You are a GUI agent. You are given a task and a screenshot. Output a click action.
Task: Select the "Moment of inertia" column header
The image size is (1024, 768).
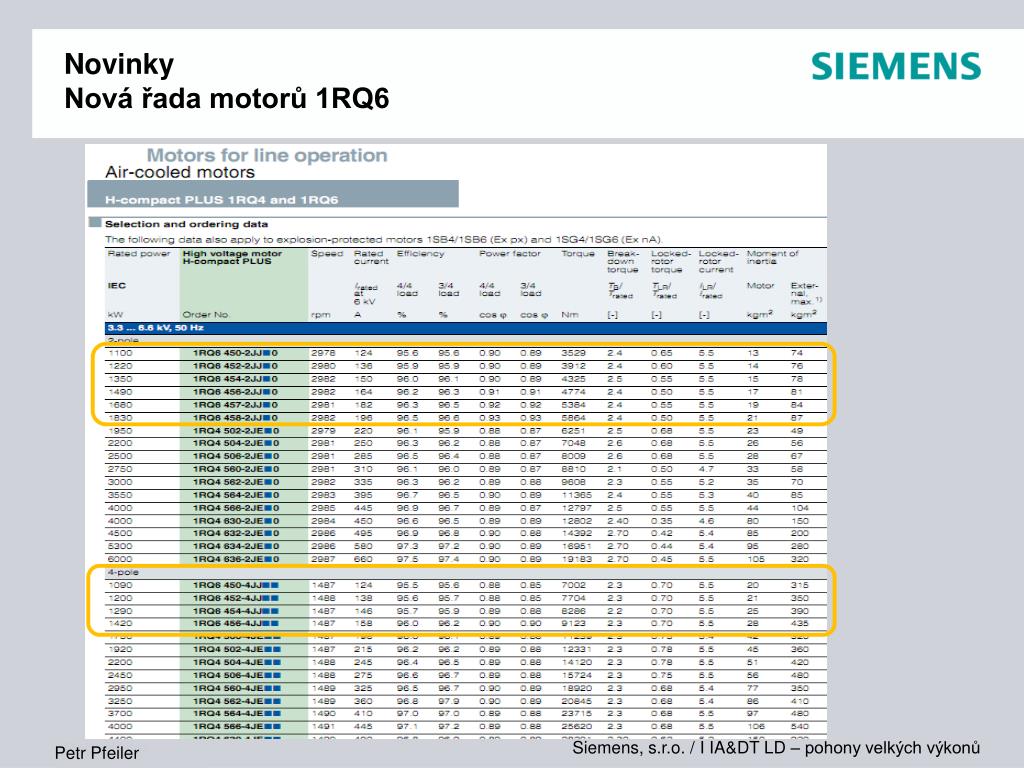point(773,257)
